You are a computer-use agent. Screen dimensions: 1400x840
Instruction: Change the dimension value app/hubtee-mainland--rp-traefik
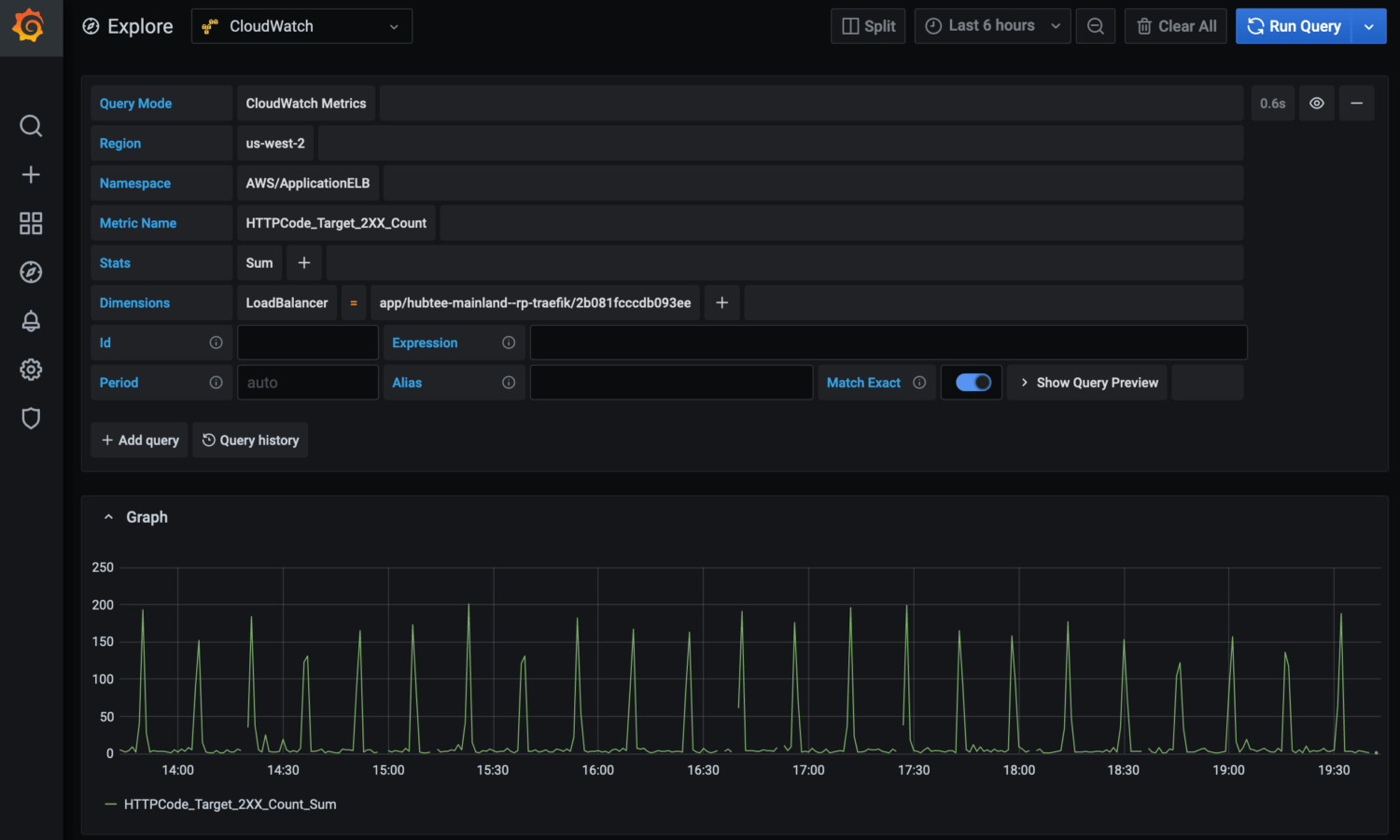[535, 303]
